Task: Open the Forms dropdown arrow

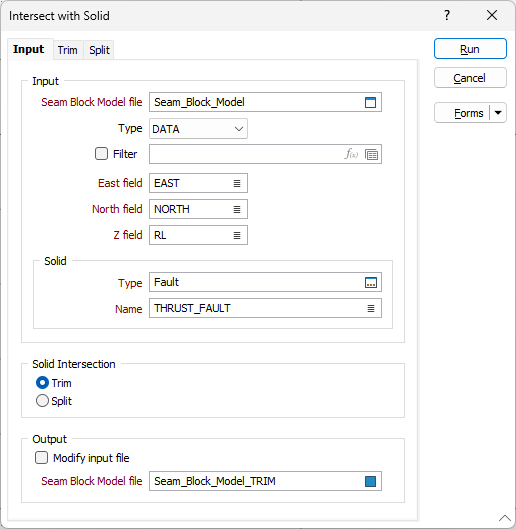Action: [x=498, y=113]
